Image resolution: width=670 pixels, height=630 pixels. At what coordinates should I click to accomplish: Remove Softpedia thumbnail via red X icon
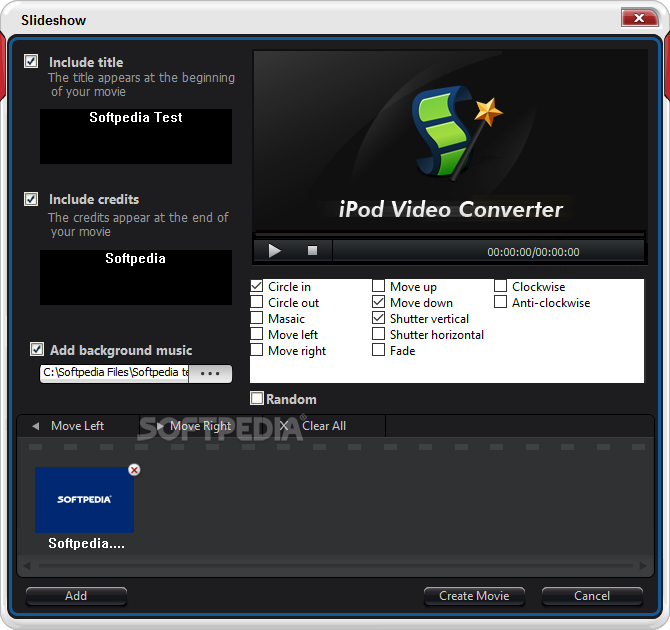[x=134, y=470]
